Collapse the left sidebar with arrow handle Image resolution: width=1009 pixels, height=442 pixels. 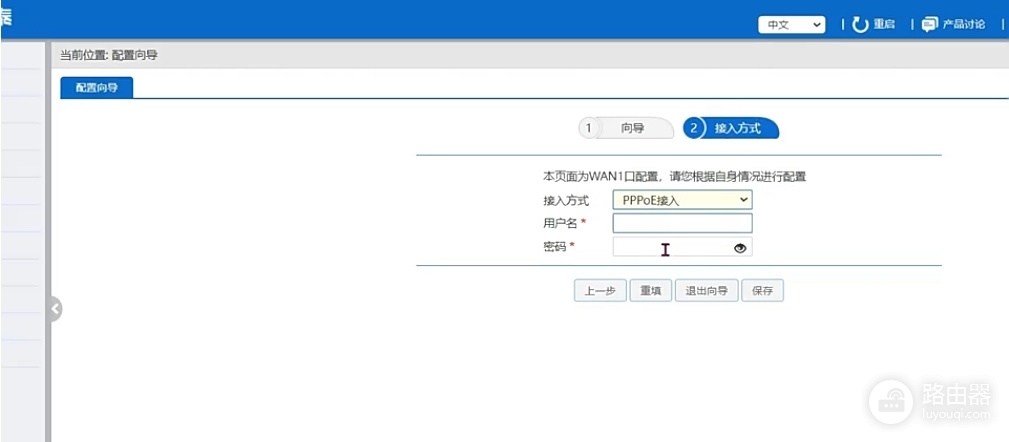[56, 309]
